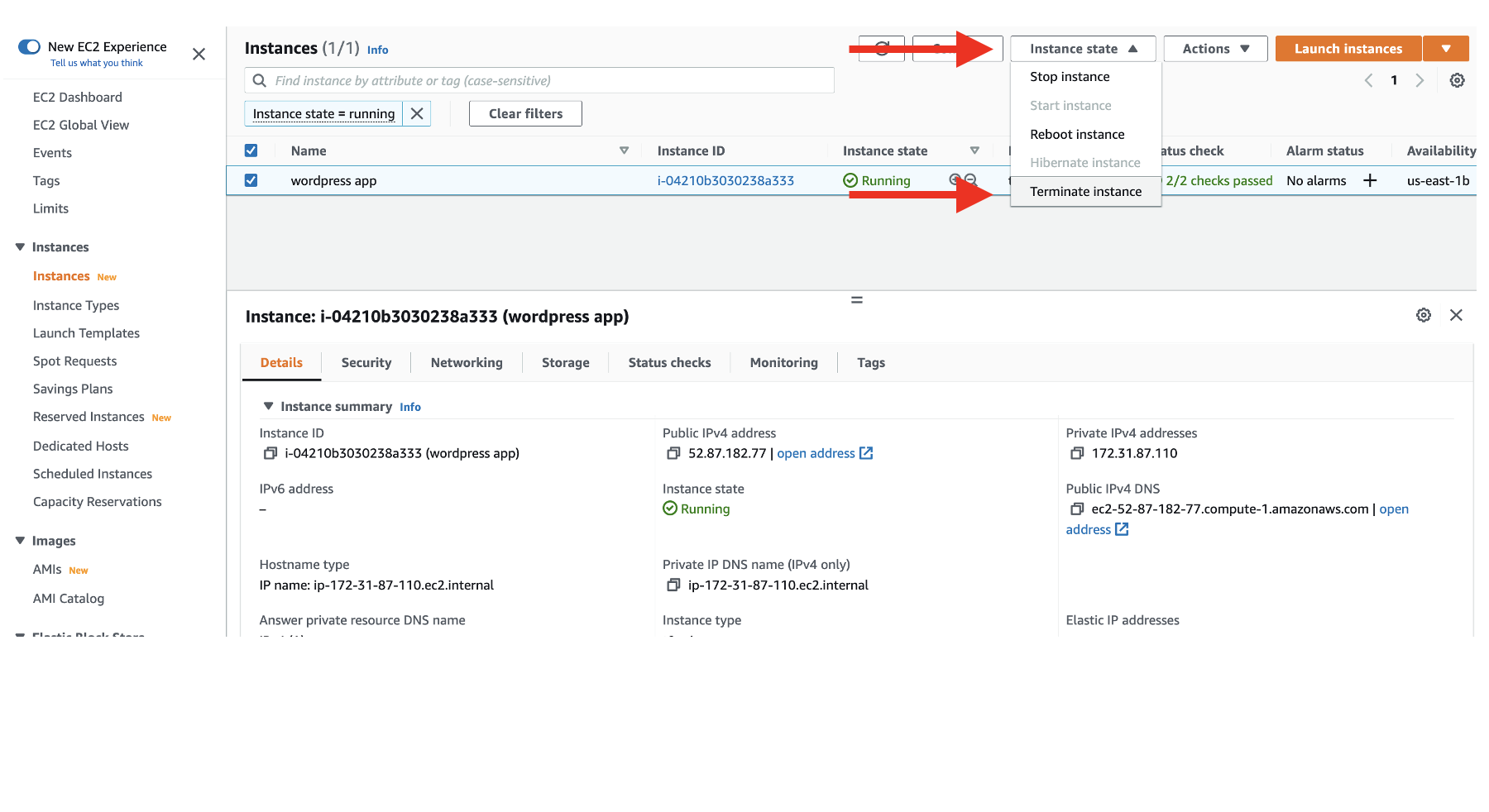The width and height of the screenshot is (1489, 812).
Task: Copy the Public IPv4 DNS name
Action: [x=1077, y=509]
